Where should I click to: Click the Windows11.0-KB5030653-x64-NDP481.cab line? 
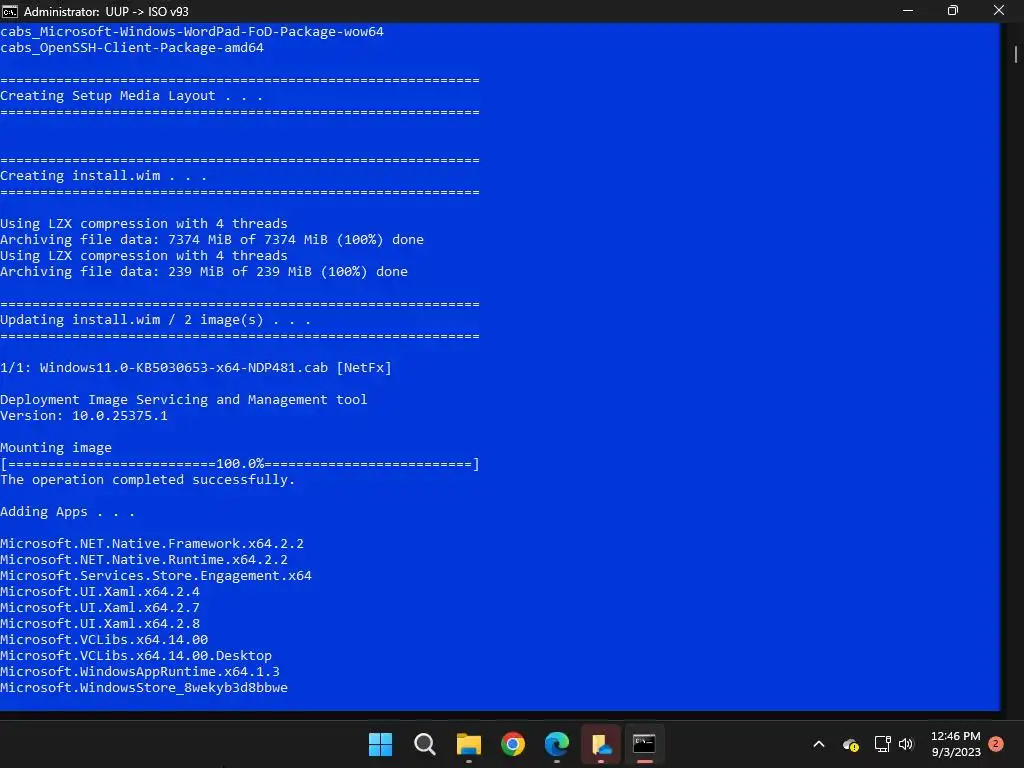click(196, 368)
